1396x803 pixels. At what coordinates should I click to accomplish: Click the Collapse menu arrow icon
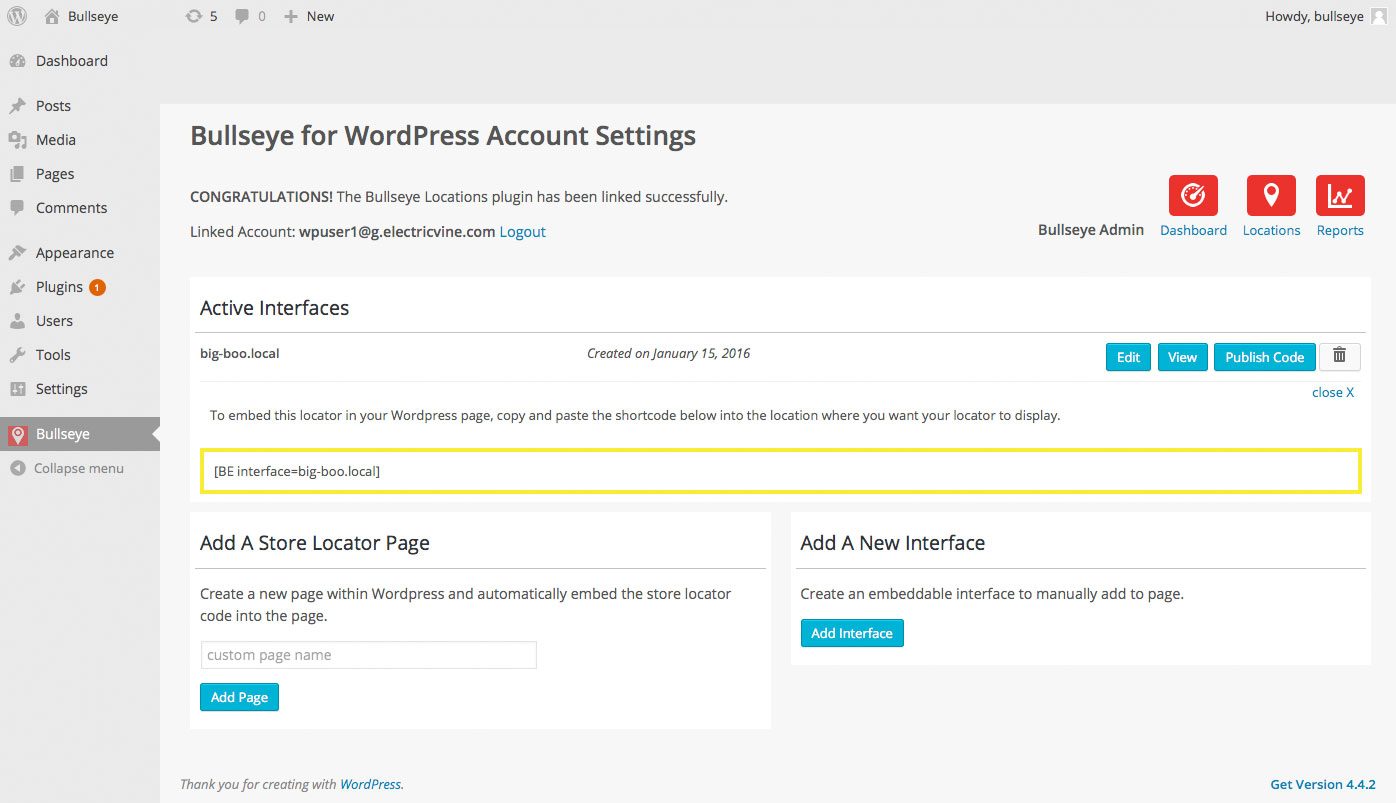click(x=17, y=468)
